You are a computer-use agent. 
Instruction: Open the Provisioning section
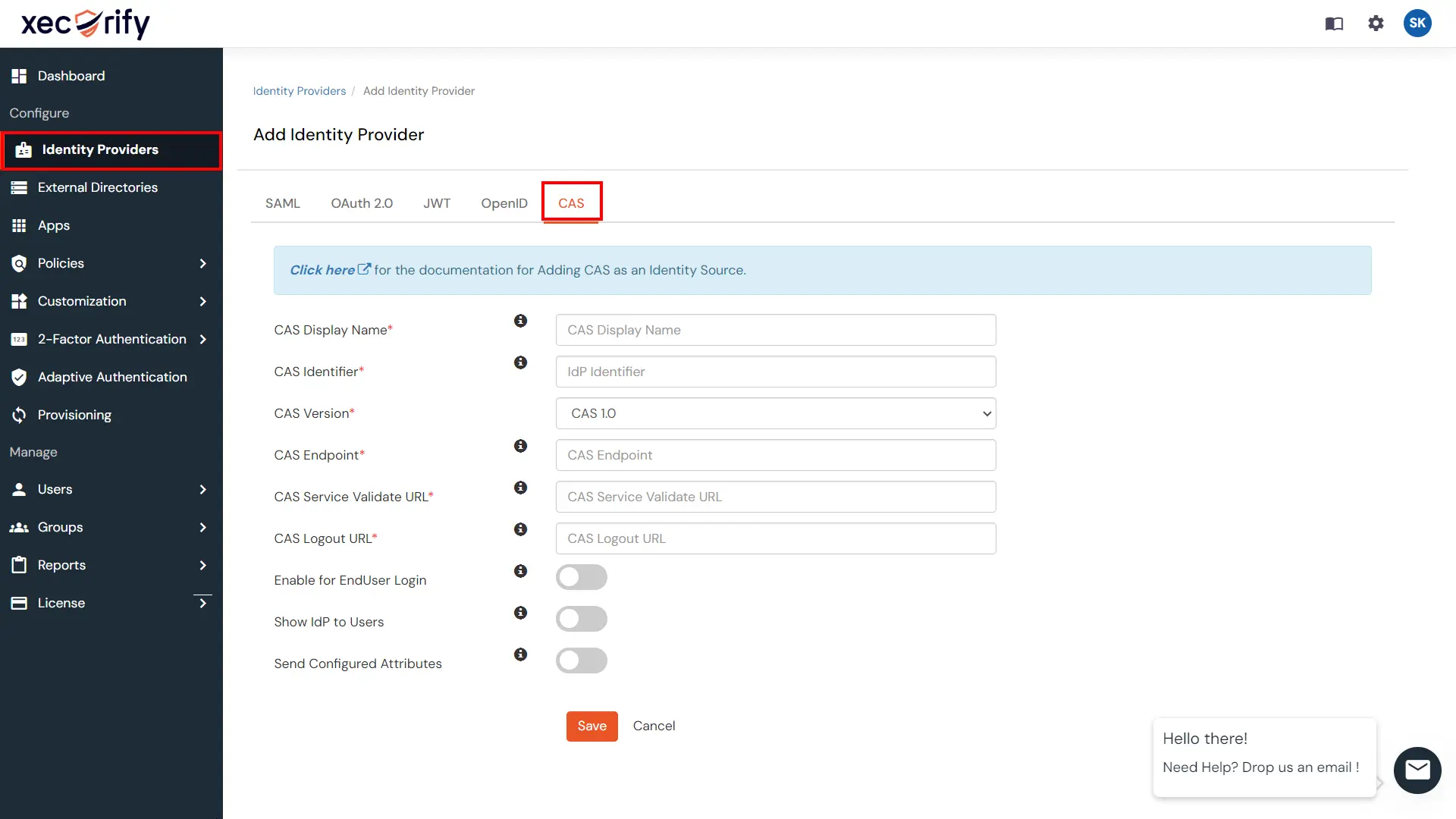tap(74, 415)
